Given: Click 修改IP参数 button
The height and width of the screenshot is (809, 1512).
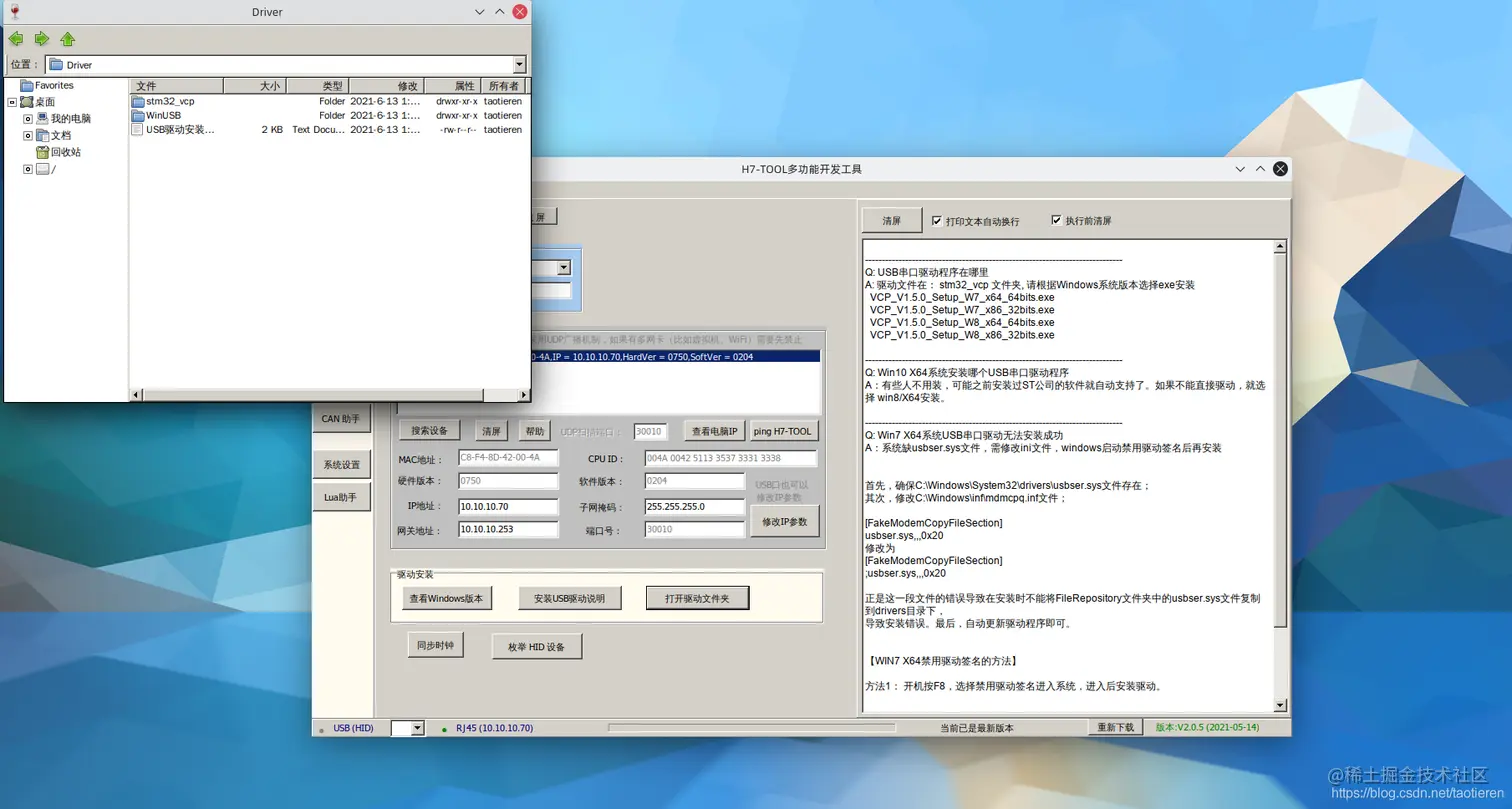Looking at the screenshot, I should (785, 522).
